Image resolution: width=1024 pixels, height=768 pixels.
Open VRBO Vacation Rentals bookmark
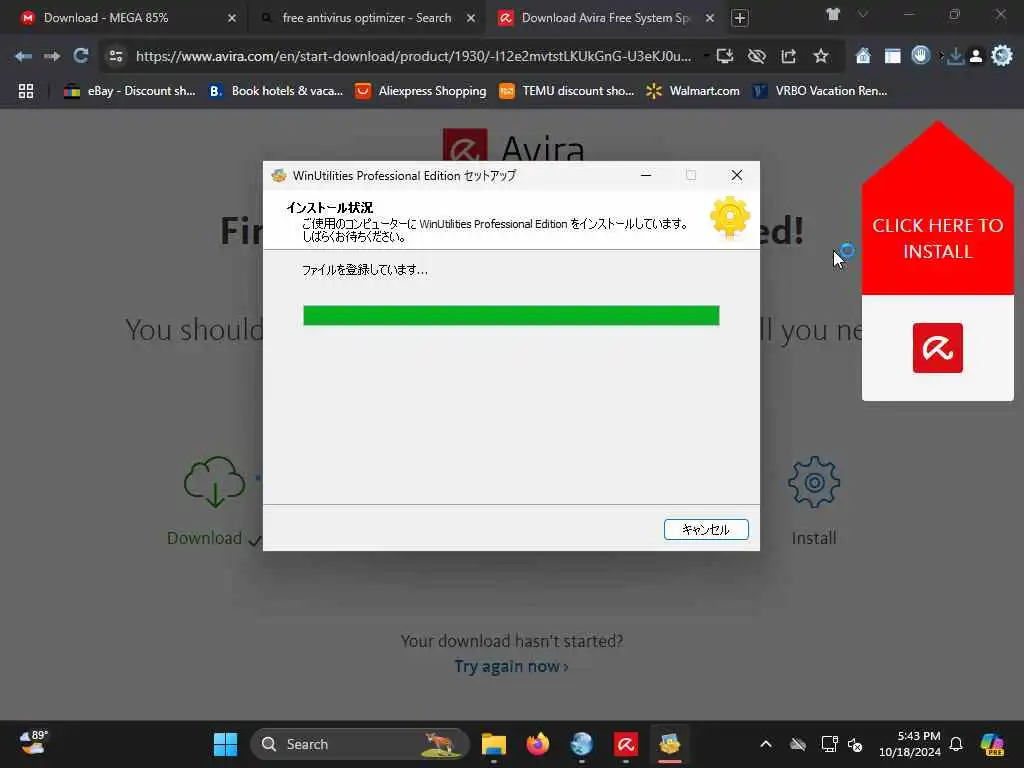[820, 91]
